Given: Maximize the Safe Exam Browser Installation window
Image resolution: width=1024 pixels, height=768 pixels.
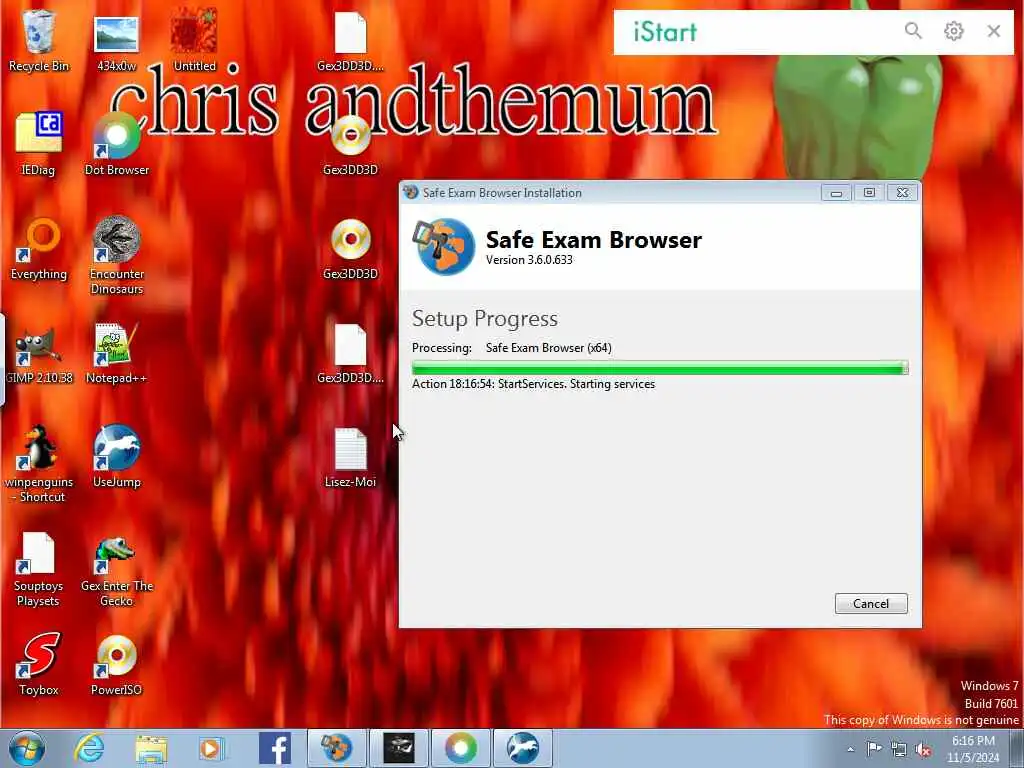Looking at the screenshot, I should click(869, 193).
